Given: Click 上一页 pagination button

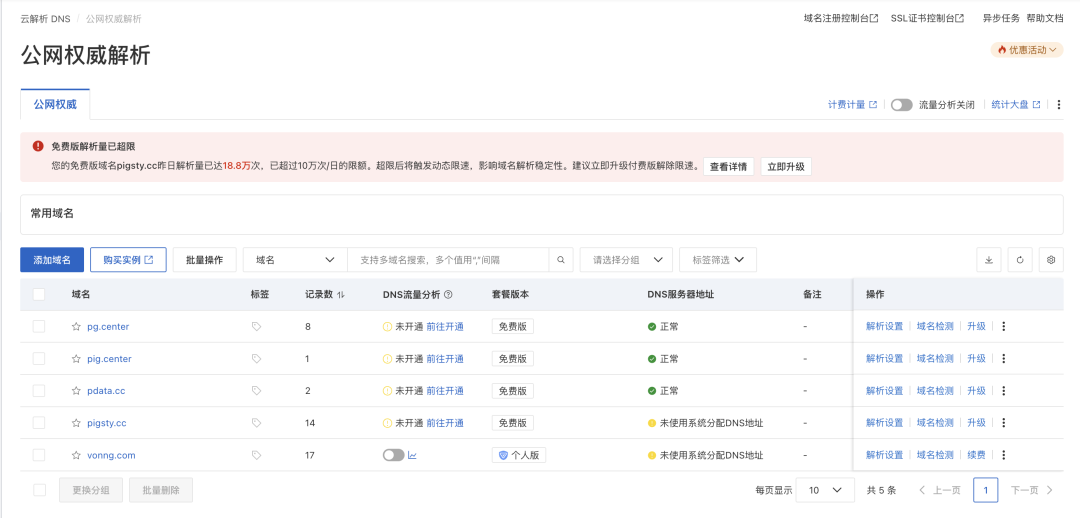Looking at the screenshot, I should 940,490.
